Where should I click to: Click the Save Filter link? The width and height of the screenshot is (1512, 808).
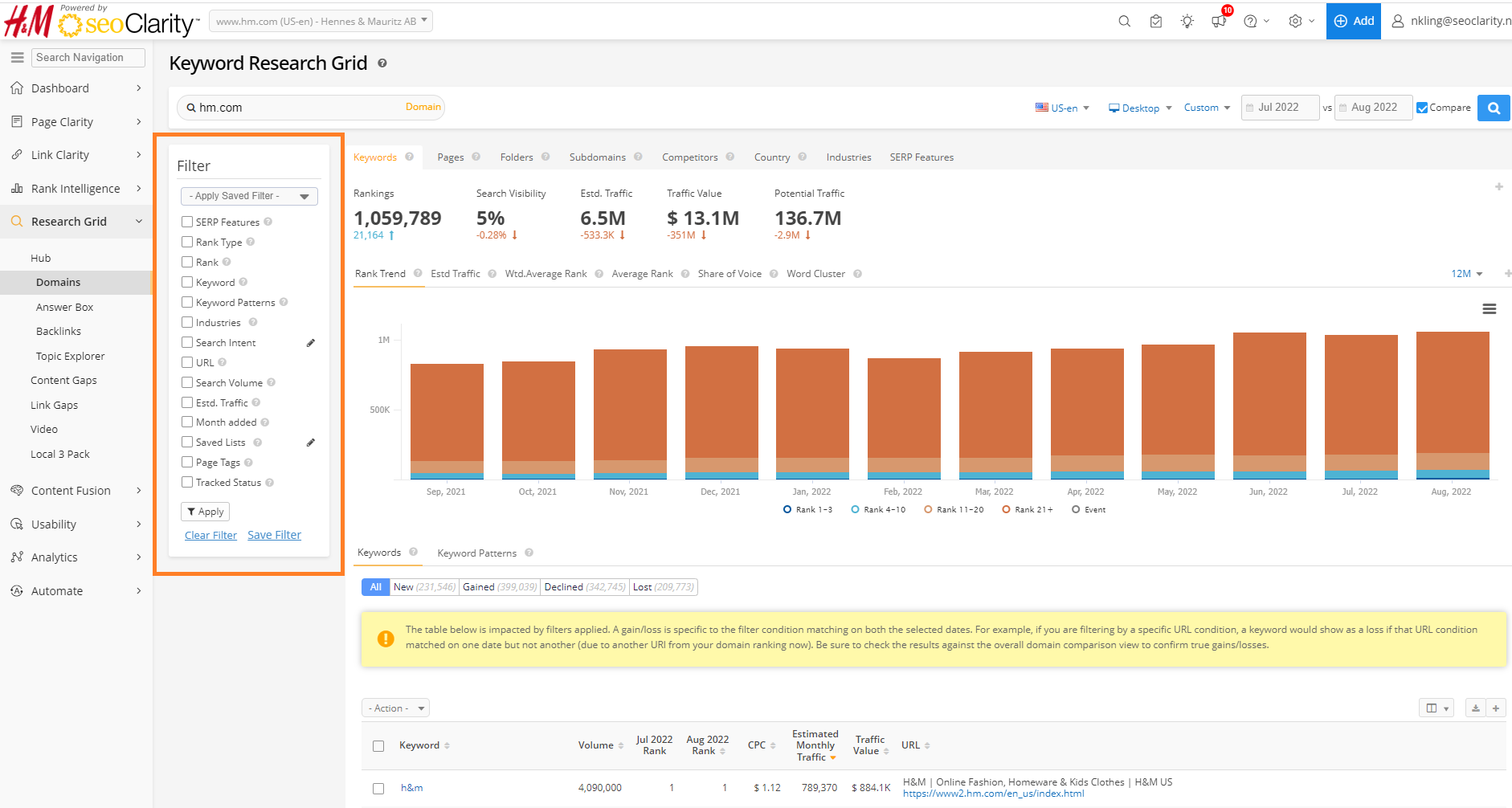point(274,536)
